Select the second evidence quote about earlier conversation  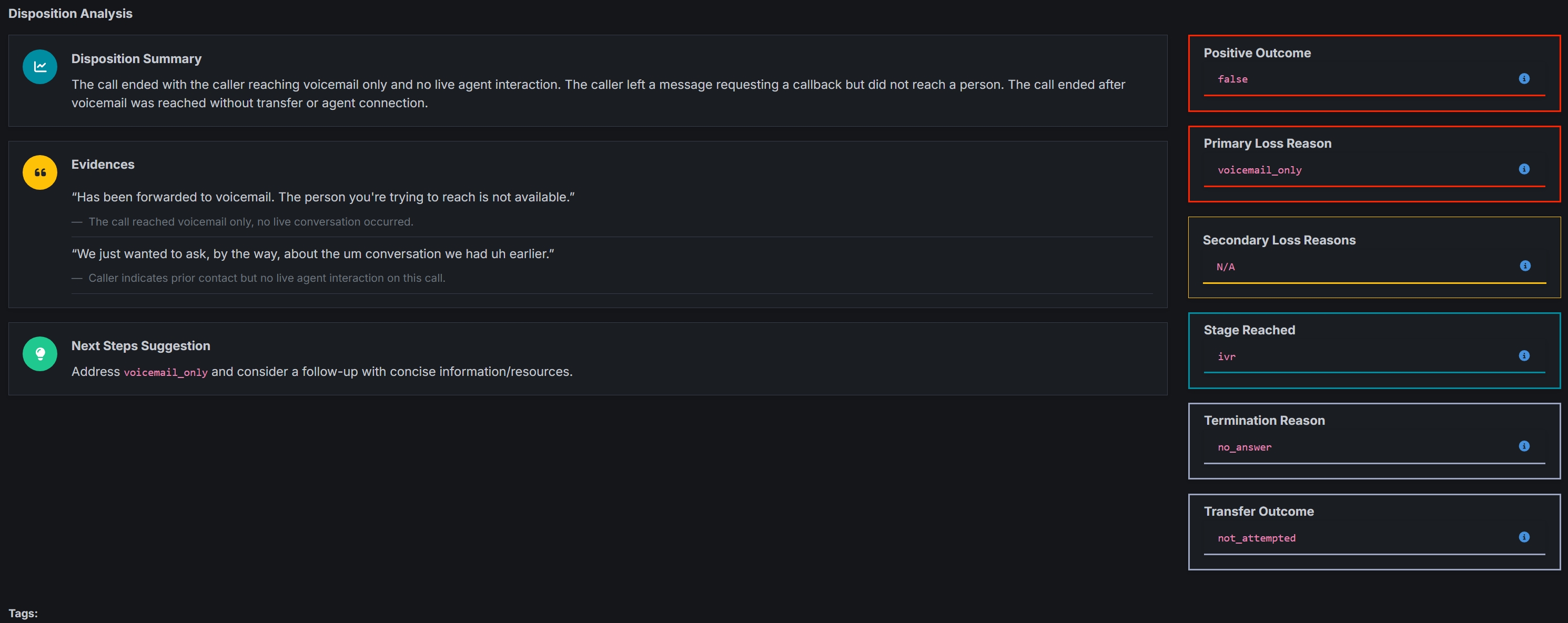pos(313,254)
